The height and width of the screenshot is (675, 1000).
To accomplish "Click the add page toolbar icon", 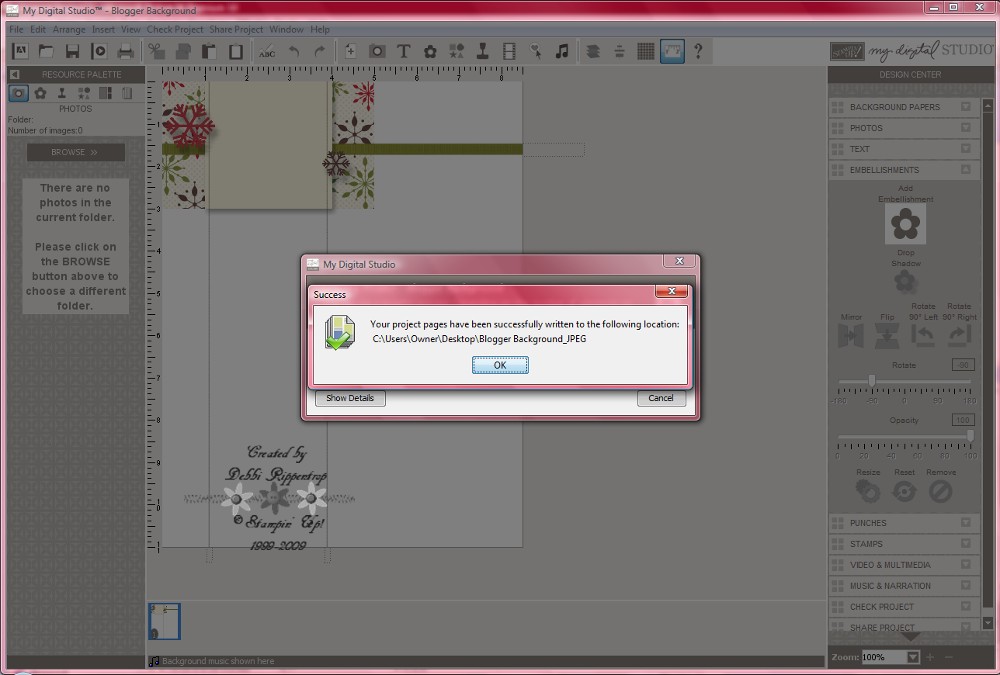I will (350, 51).
